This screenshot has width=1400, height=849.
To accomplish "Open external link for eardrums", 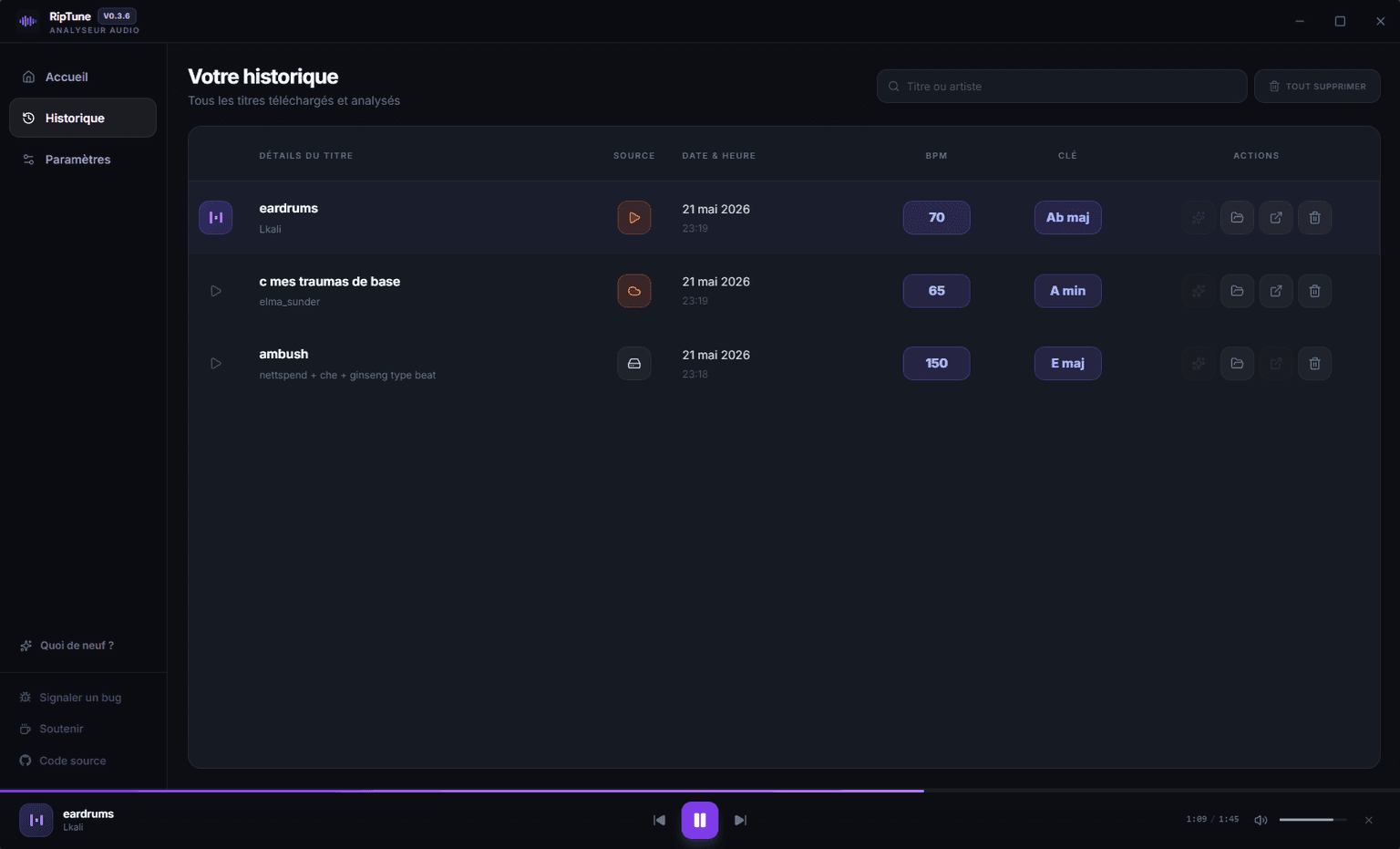I will 1276,217.
